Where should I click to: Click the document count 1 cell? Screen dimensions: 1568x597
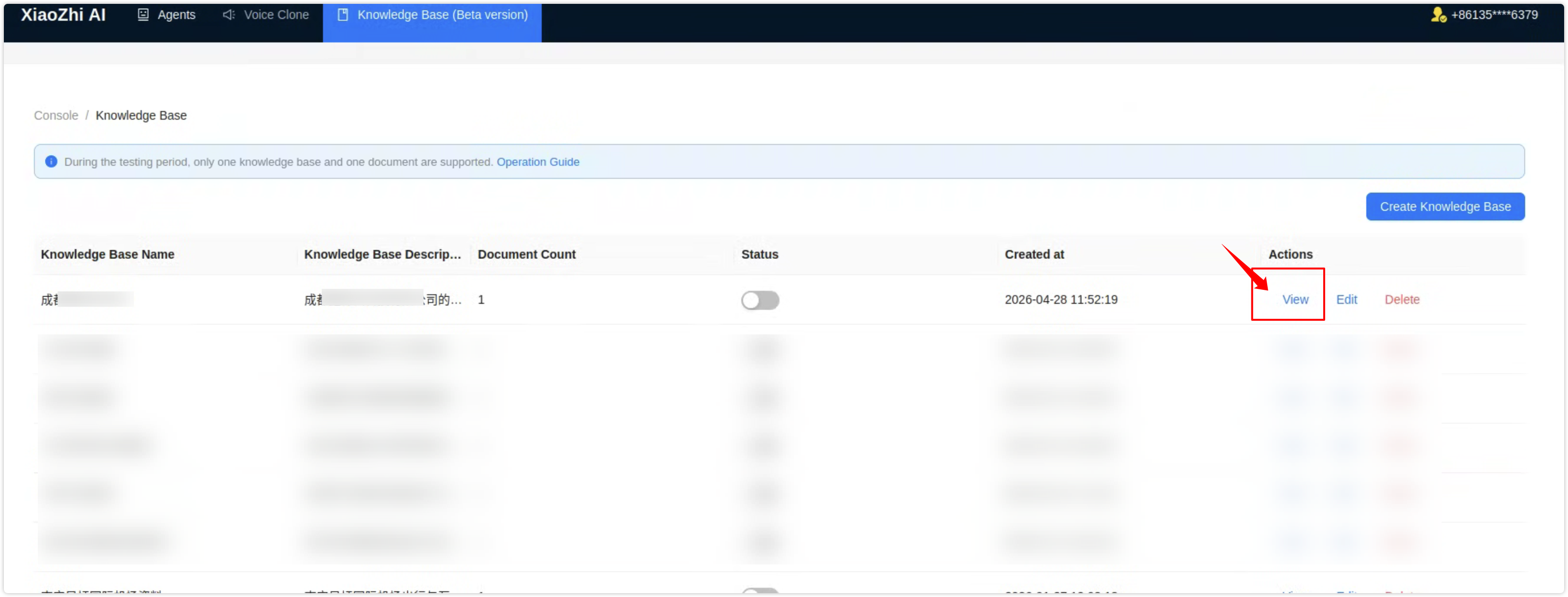pos(481,299)
